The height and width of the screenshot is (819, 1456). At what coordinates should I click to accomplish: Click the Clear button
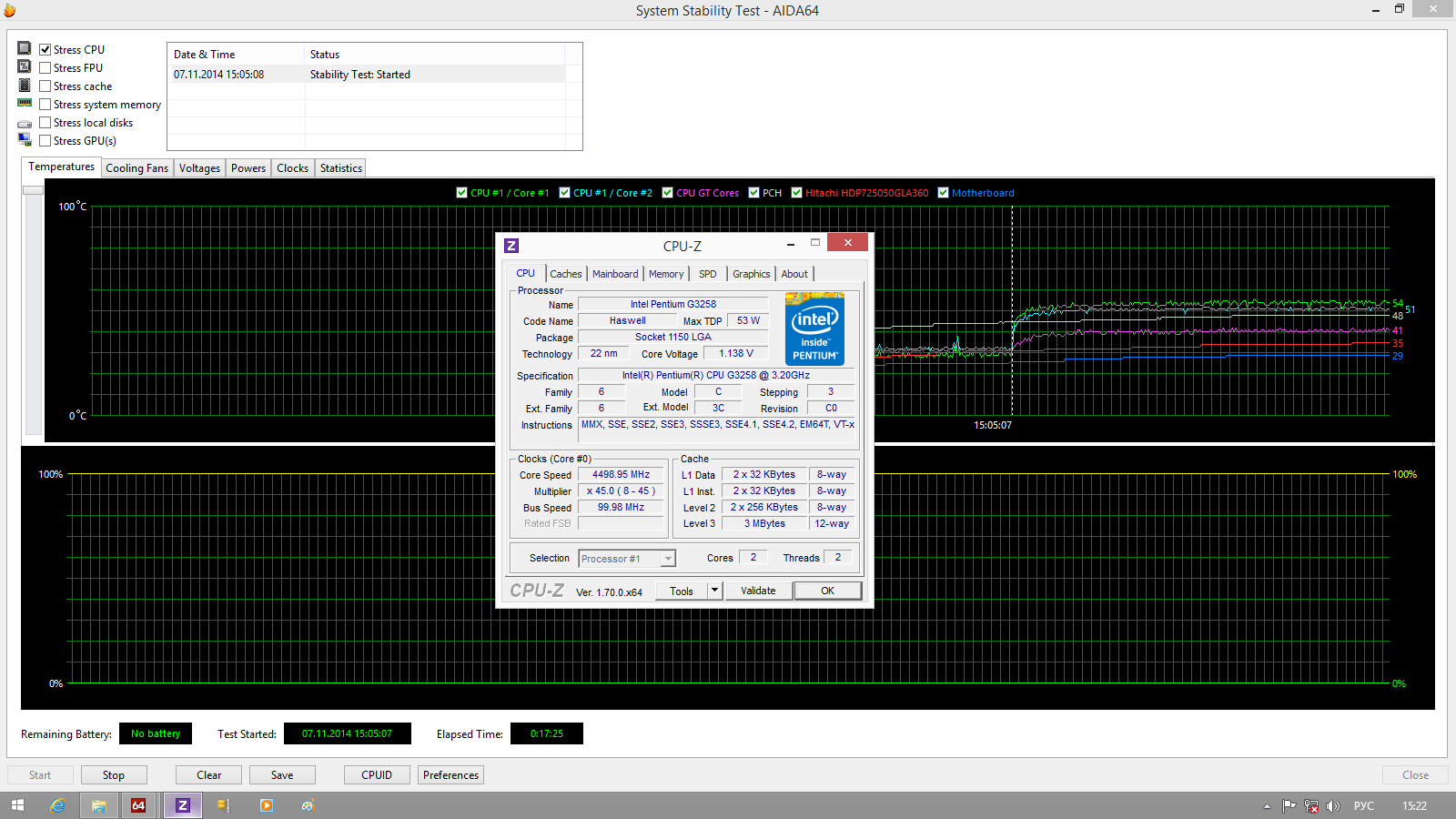click(x=208, y=775)
